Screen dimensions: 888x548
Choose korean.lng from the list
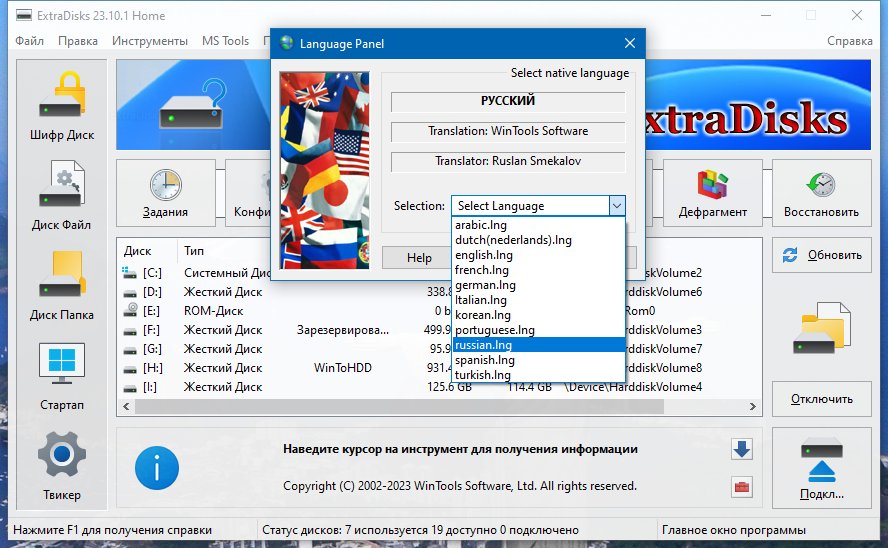[539, 315]
